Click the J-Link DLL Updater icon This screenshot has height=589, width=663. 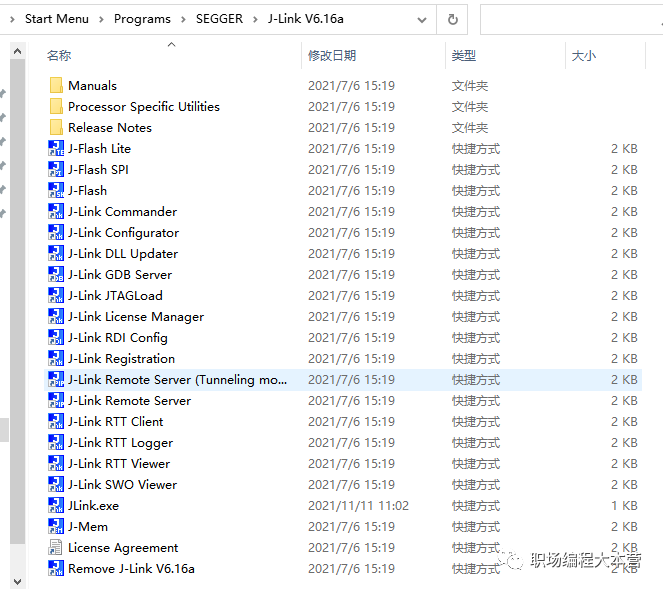tap(56, 253)
